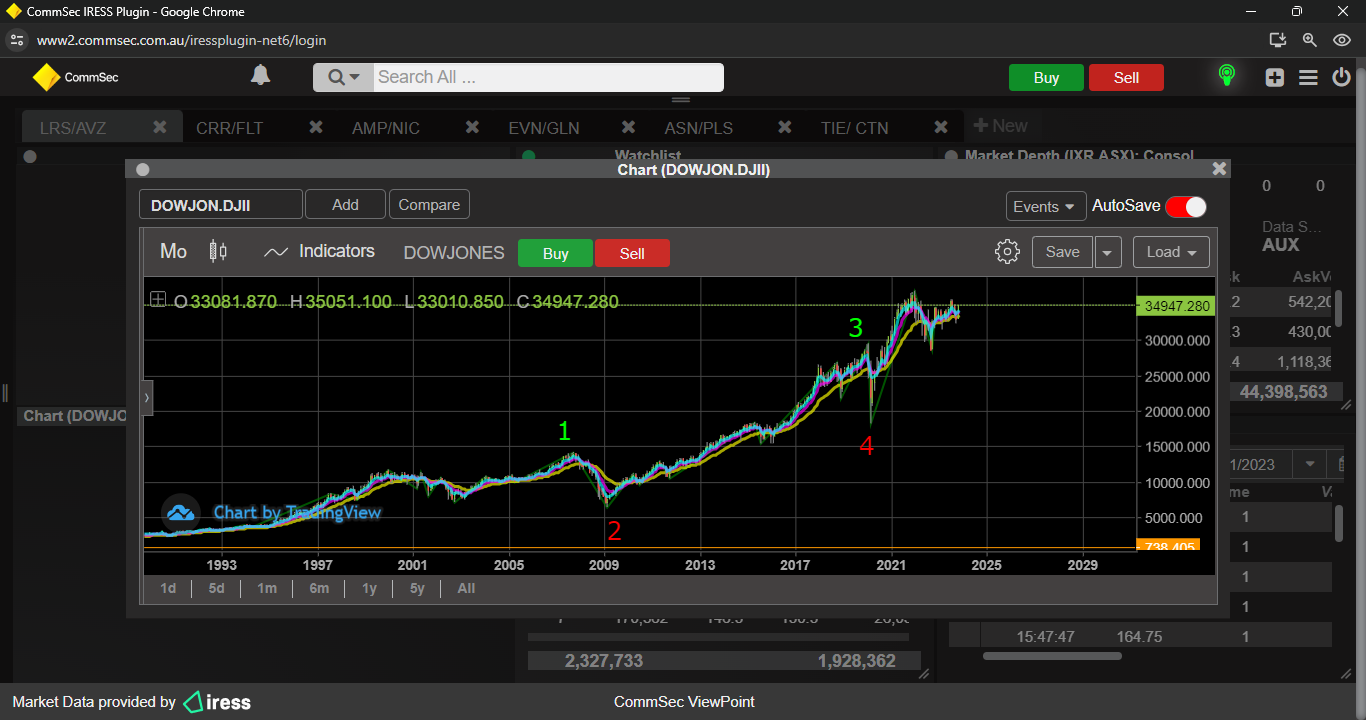The height and width of the screenshot is (720, 1366).
Task: Click the green lightbulb ideas icon
Action: [x=1226, y=76]
